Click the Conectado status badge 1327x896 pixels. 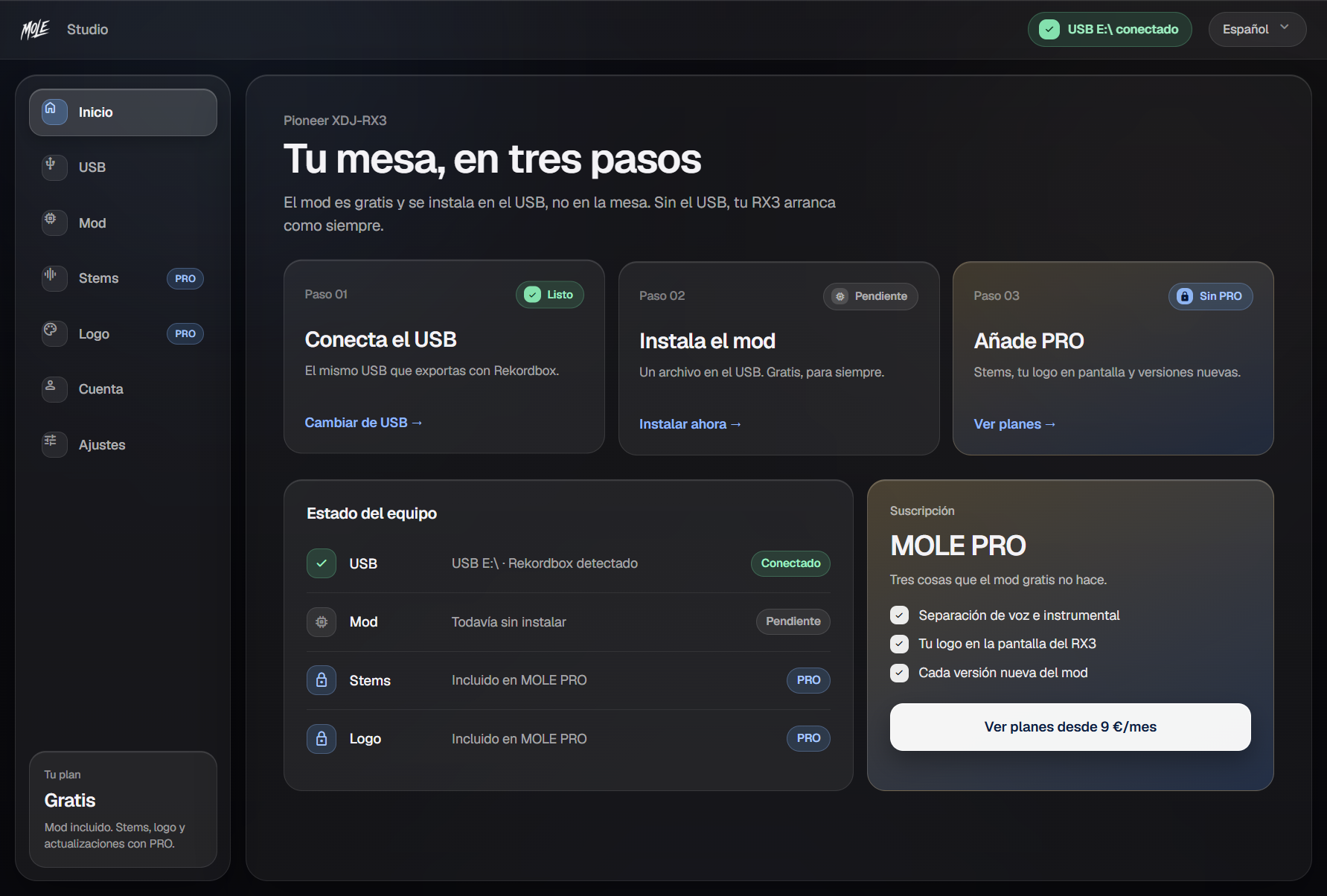pyautogui.click(x=790, y=563)
